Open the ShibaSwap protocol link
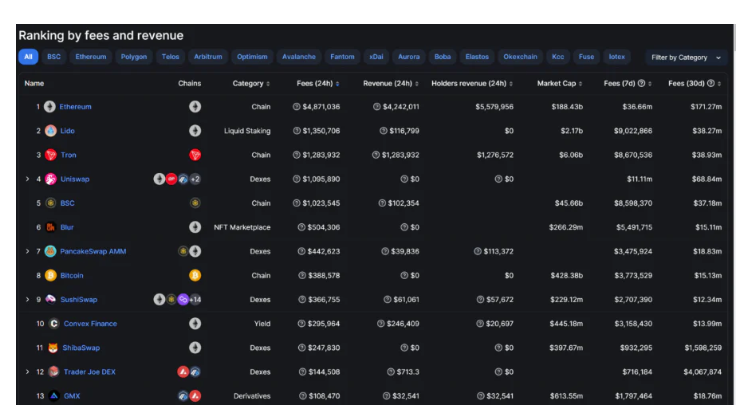The width and height of the screenshot is (751, 419). (x=81, y=348)
